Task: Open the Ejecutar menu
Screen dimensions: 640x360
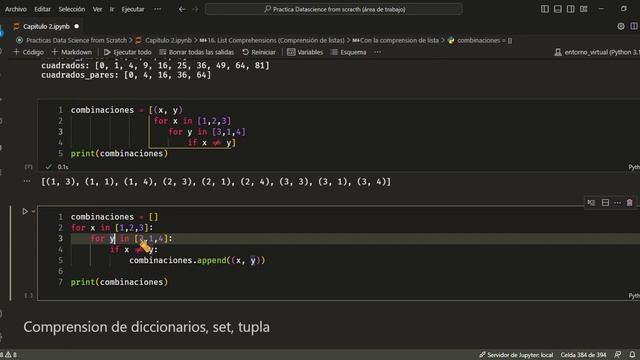Action: pyautogui.click(x=133, y=9)
